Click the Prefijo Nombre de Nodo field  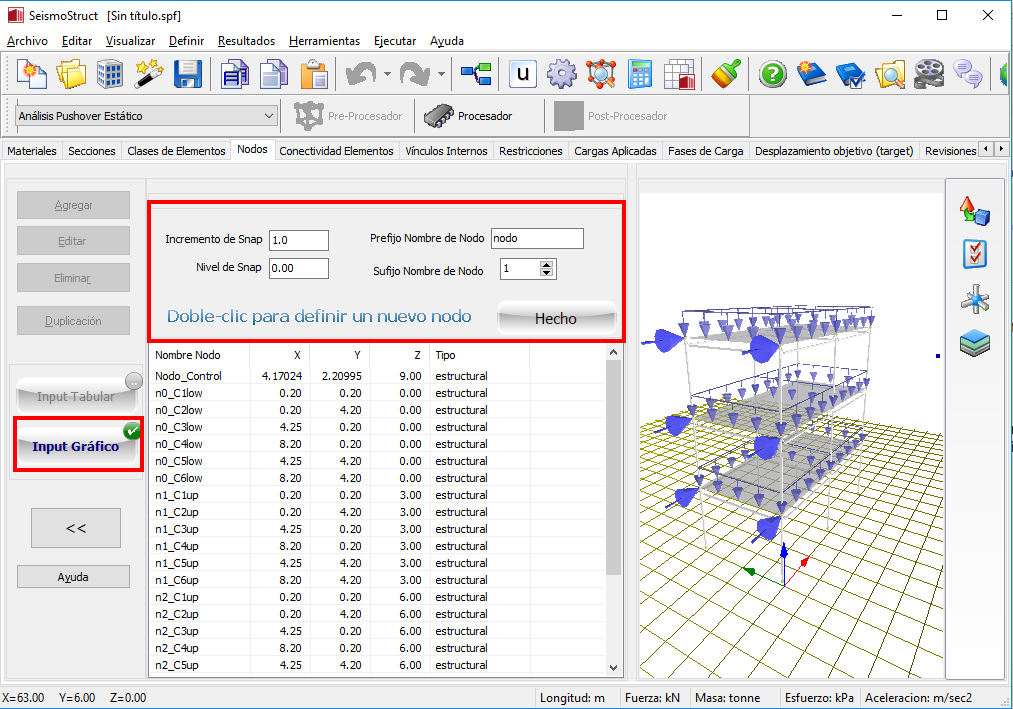pyautogui.click(x=537, y=238)
